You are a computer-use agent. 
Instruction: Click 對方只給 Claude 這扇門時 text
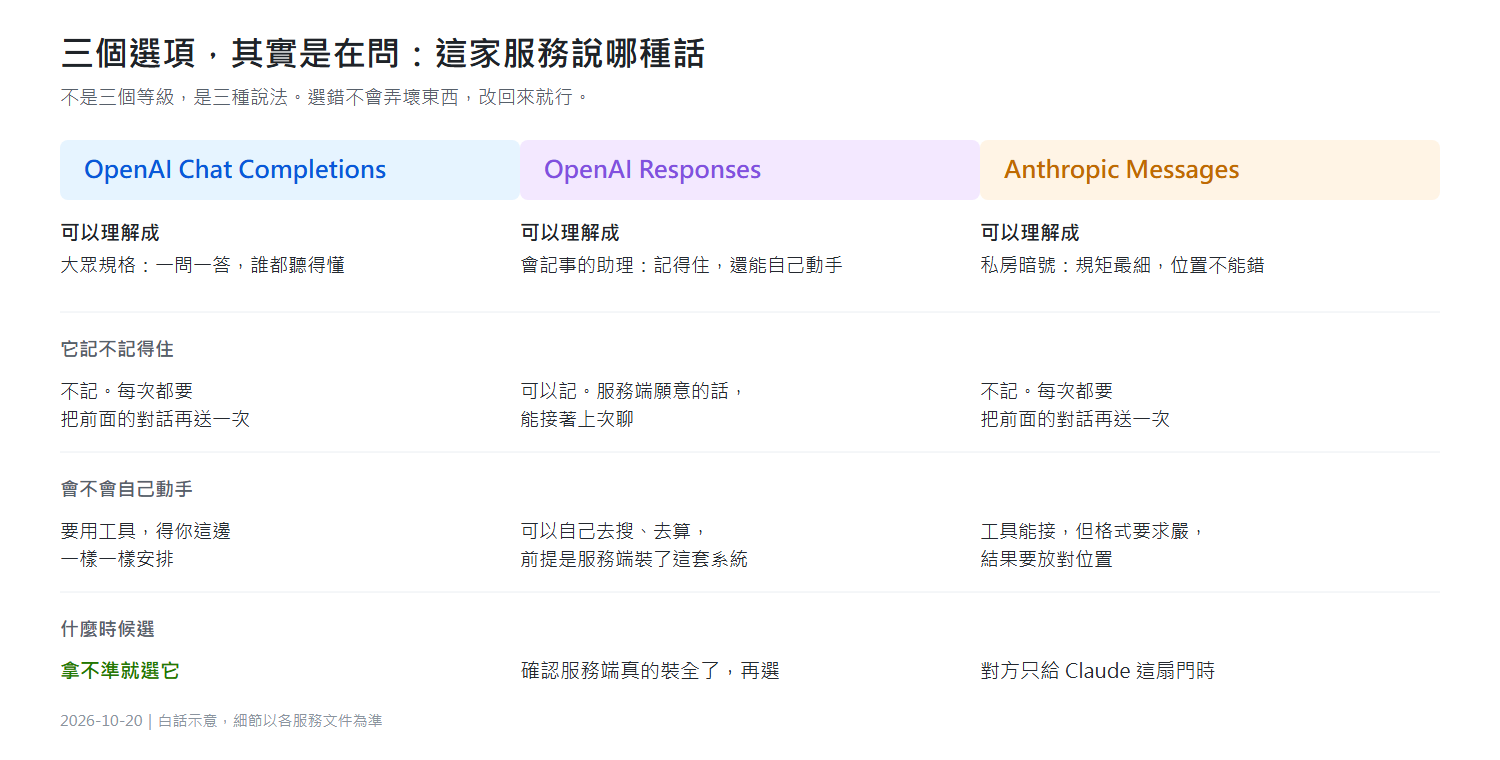pyautogui.click(x=1098, y=671)
